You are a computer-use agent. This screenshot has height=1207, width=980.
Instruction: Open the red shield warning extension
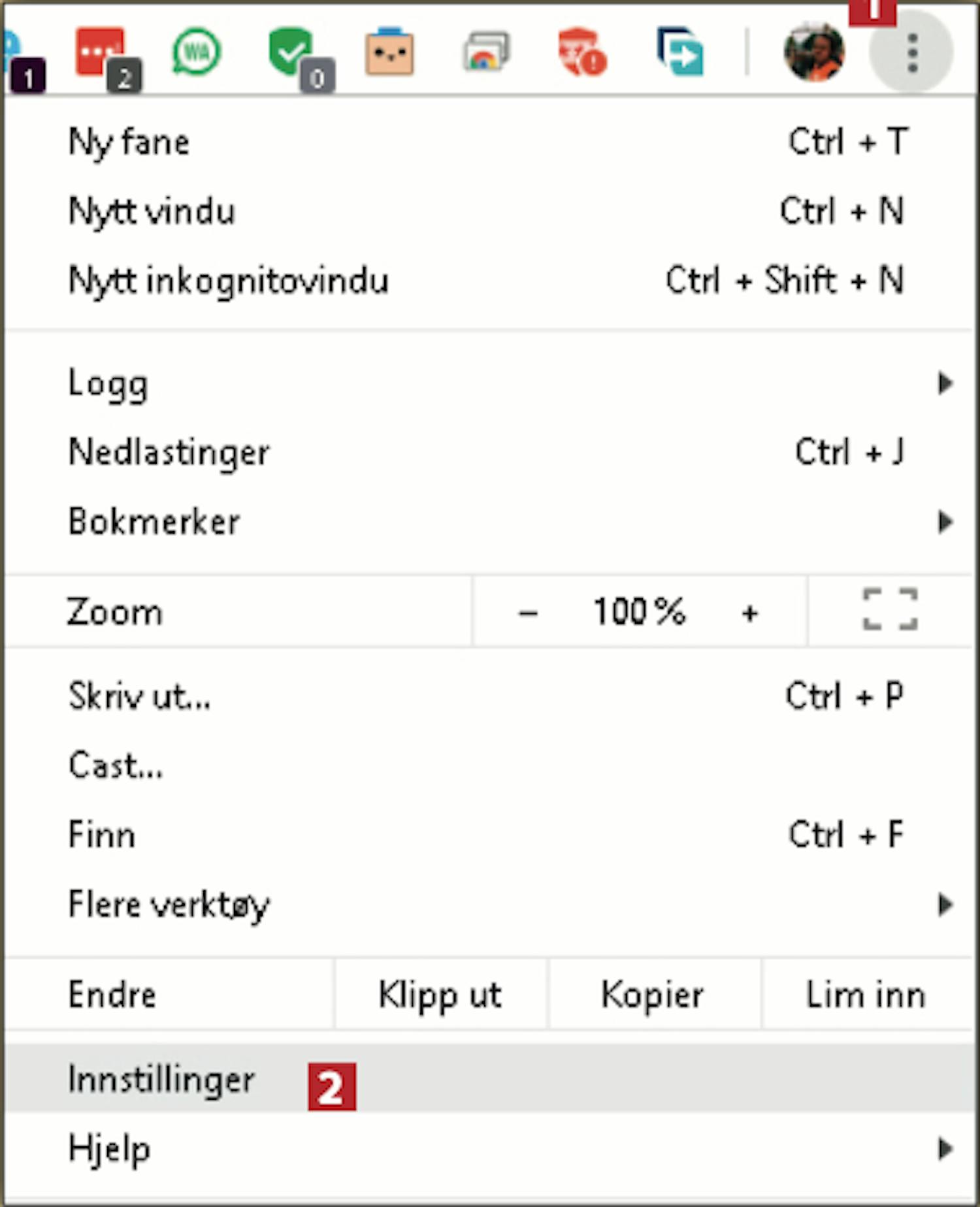(581, 52)
